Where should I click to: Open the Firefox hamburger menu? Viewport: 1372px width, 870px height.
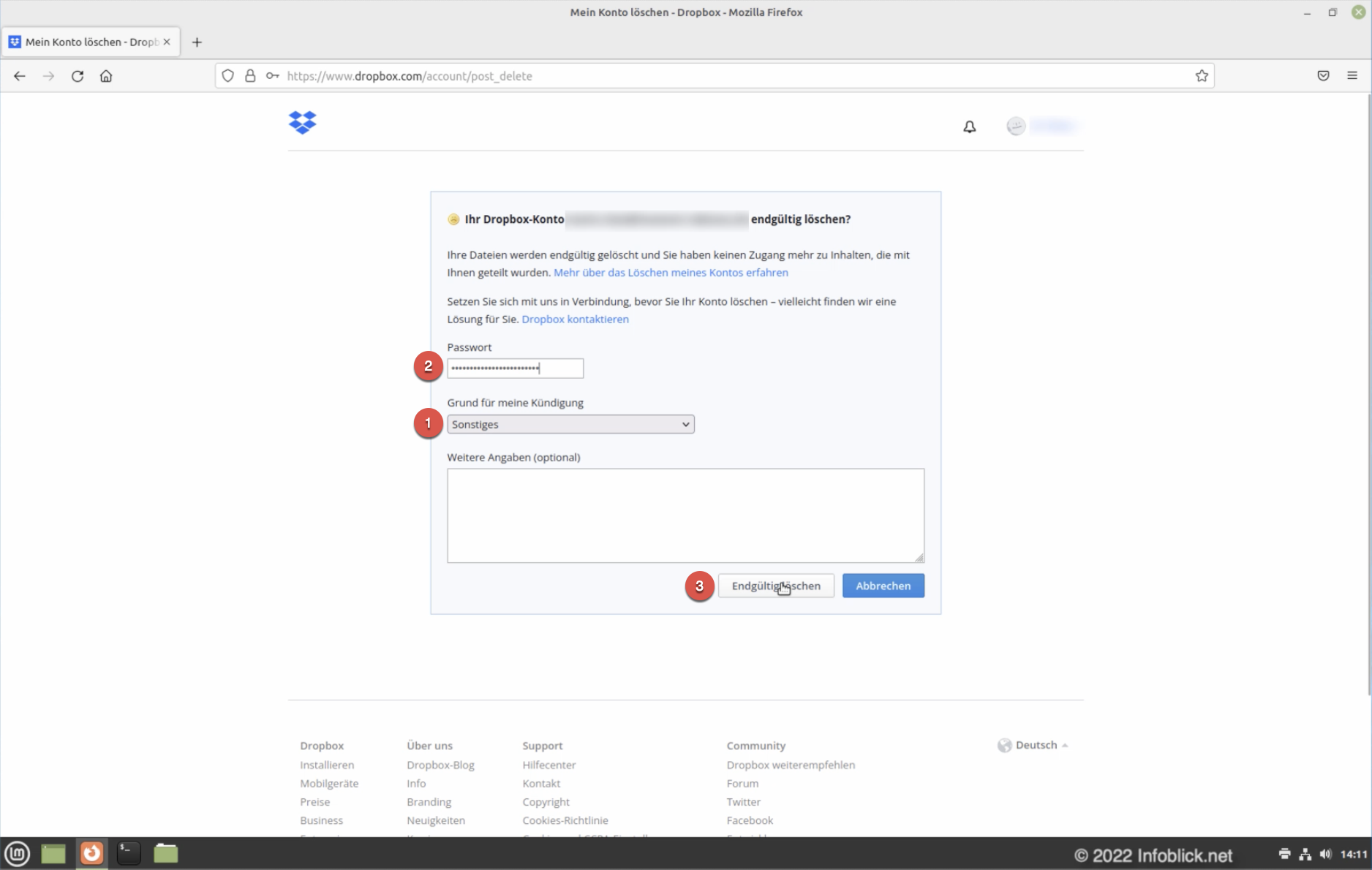coord(1352,76)
